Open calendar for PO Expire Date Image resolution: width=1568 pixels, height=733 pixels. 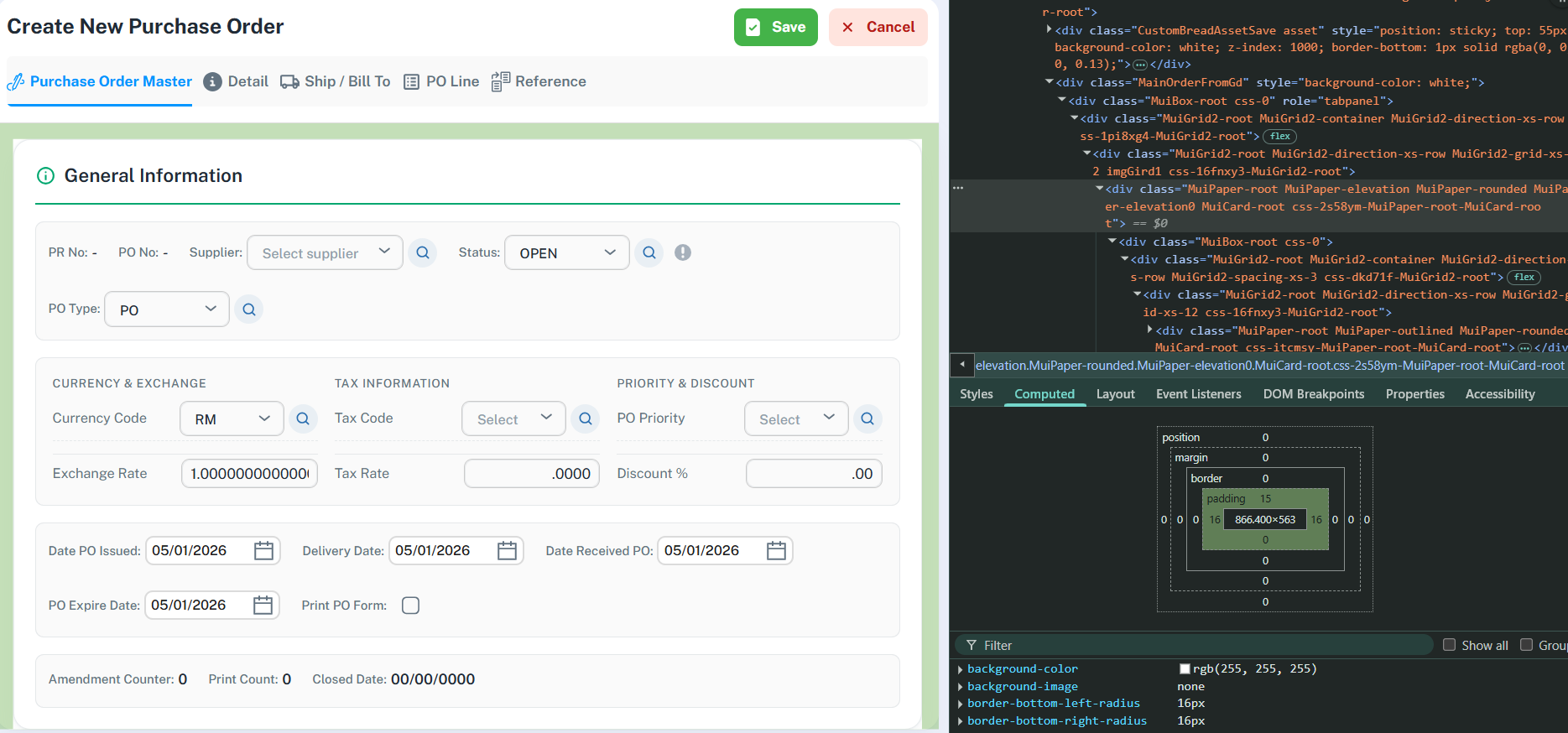[x=263, y=606]
